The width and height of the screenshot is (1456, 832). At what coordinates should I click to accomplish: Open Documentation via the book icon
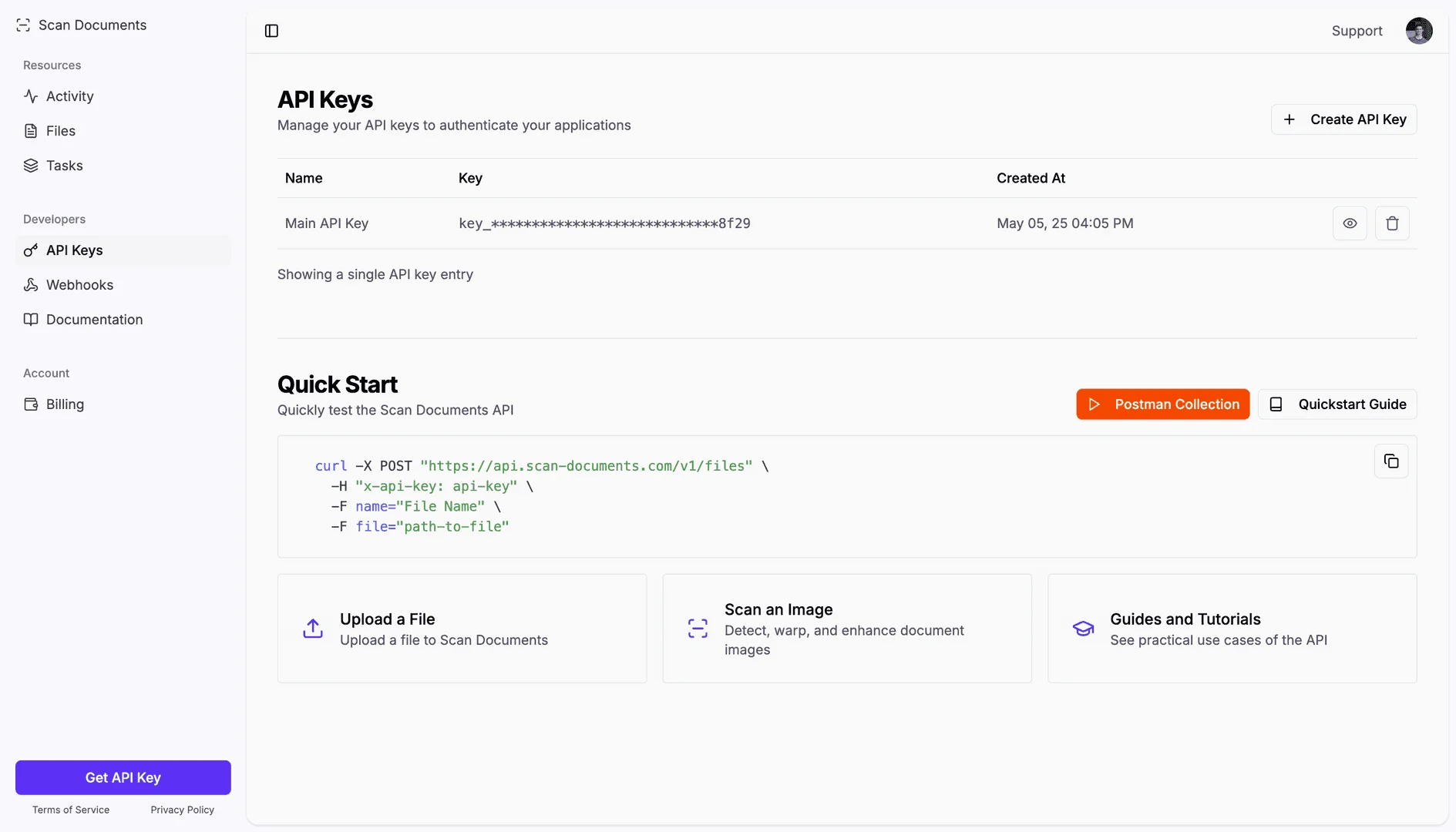tap(30, 319)
